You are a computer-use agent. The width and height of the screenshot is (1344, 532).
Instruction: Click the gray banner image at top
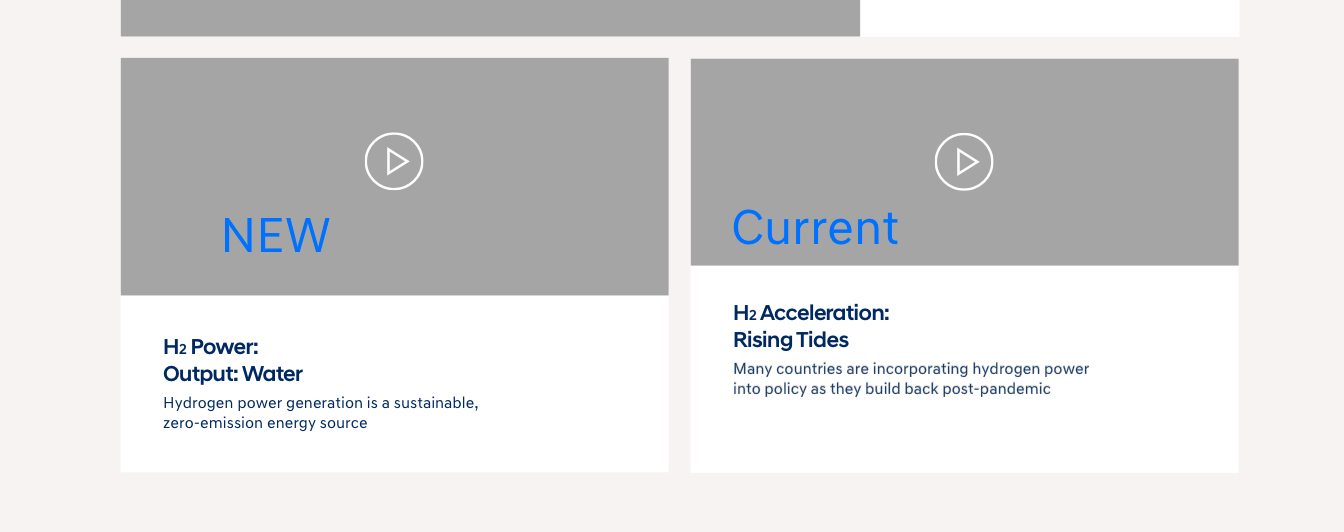[490, 18]
